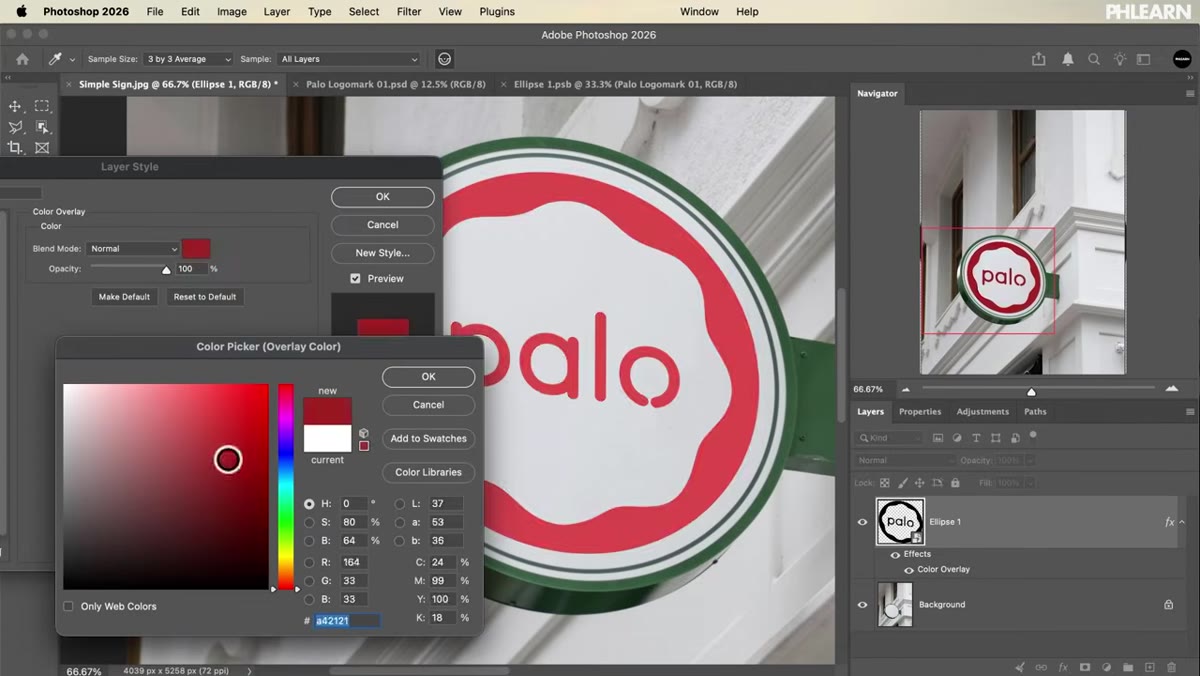
Task: Filter layers by smart object icon
Action: pyautogui.click(x=1014, y=438)
